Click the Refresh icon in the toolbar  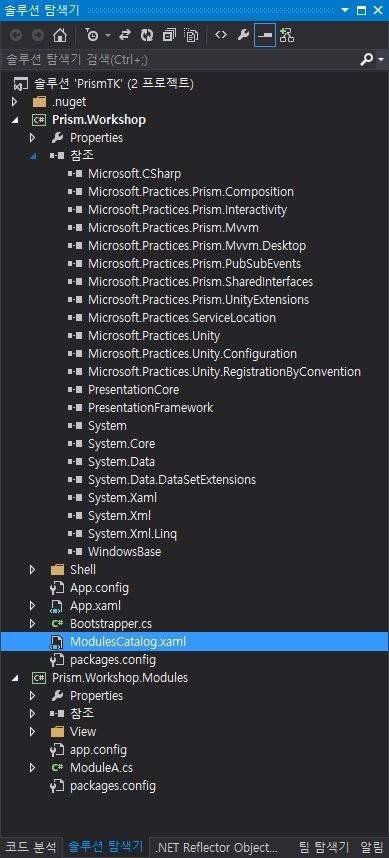click(147, 36)
